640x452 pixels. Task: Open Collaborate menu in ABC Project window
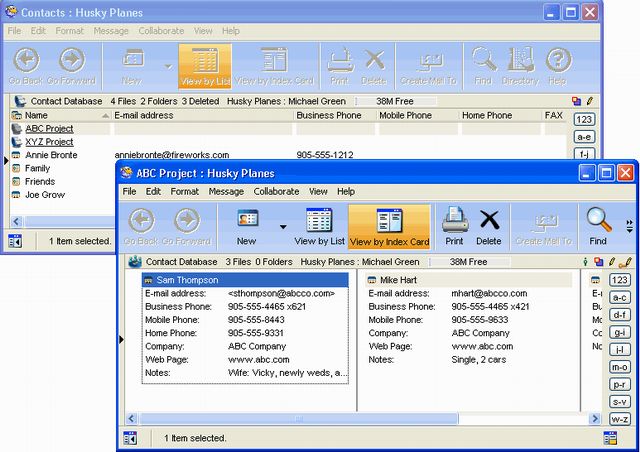coord(275,191)
